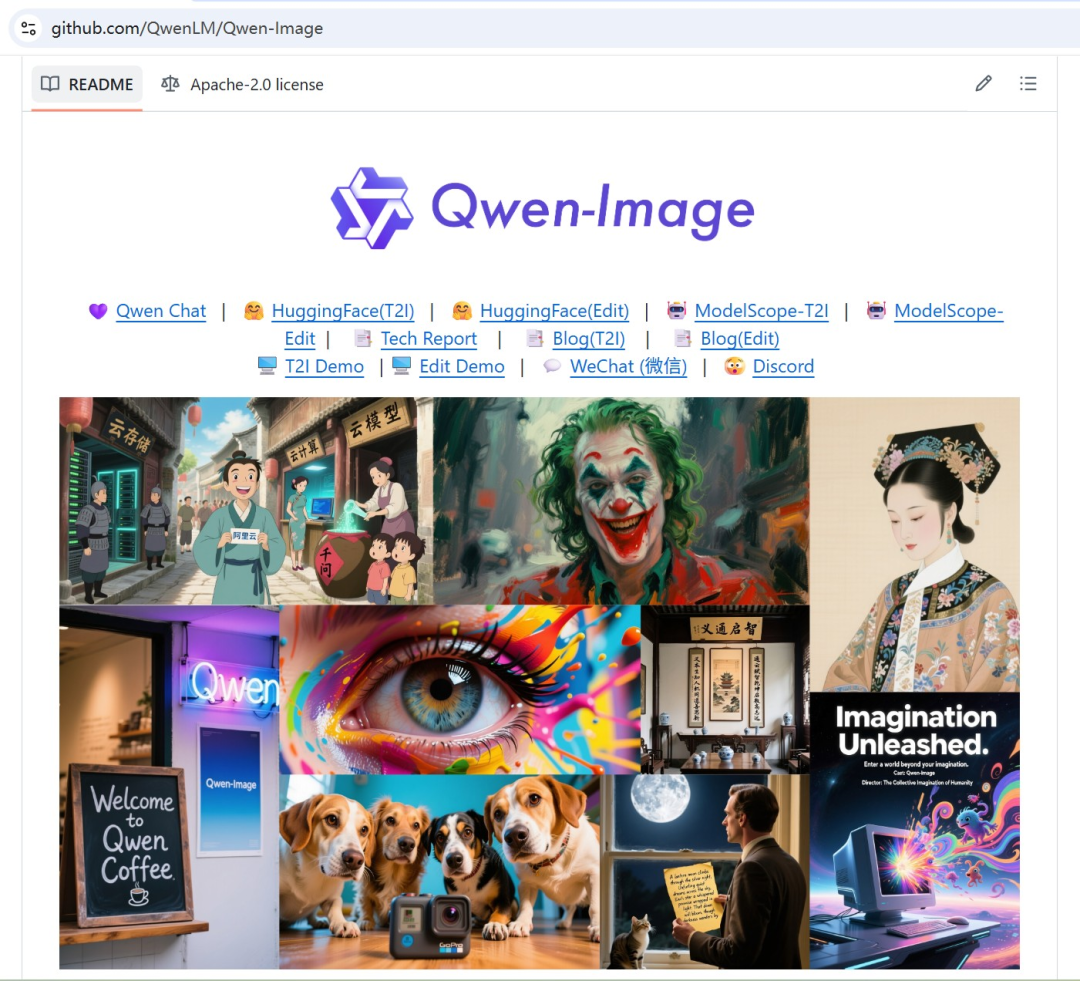Viewport: 1080px width, 981px height.
Task: Open the Tech Report link
Action: (428, 339)
